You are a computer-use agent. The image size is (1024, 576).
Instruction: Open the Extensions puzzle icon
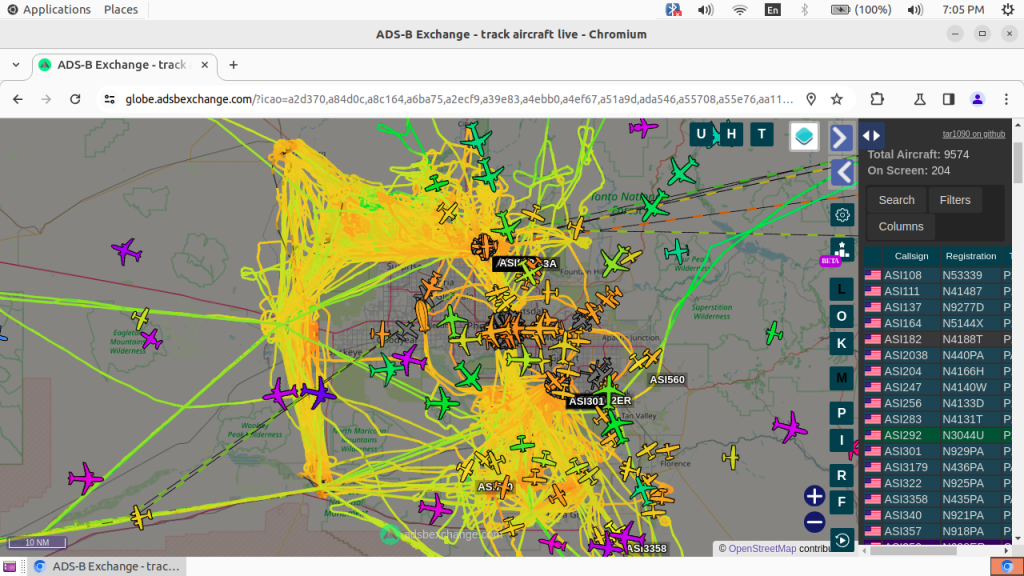point(877,99)
